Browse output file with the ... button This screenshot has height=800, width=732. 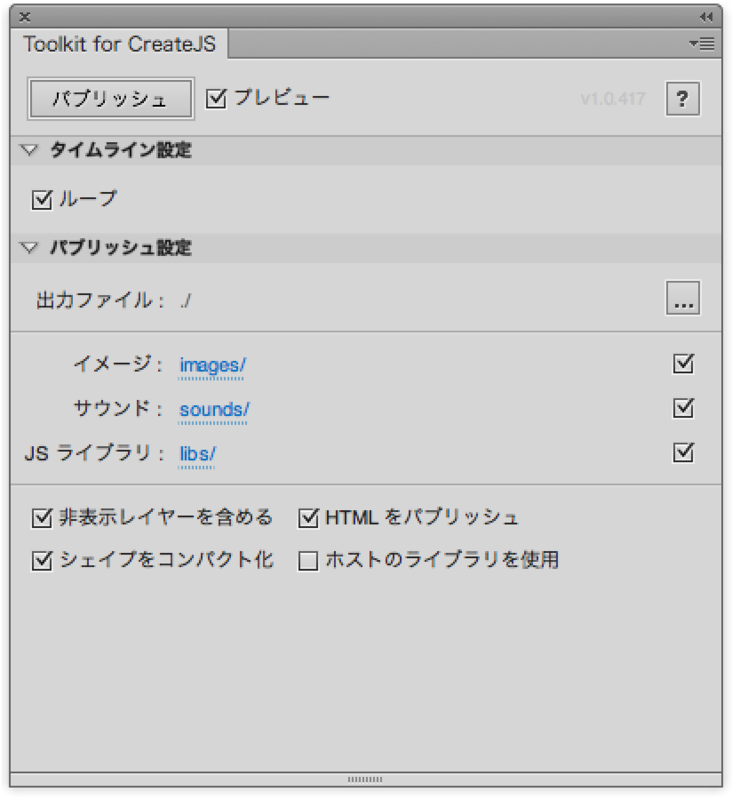tap(683, 298)
